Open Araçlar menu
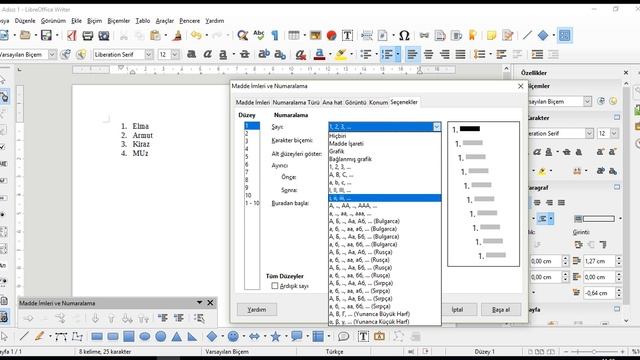 165,21
